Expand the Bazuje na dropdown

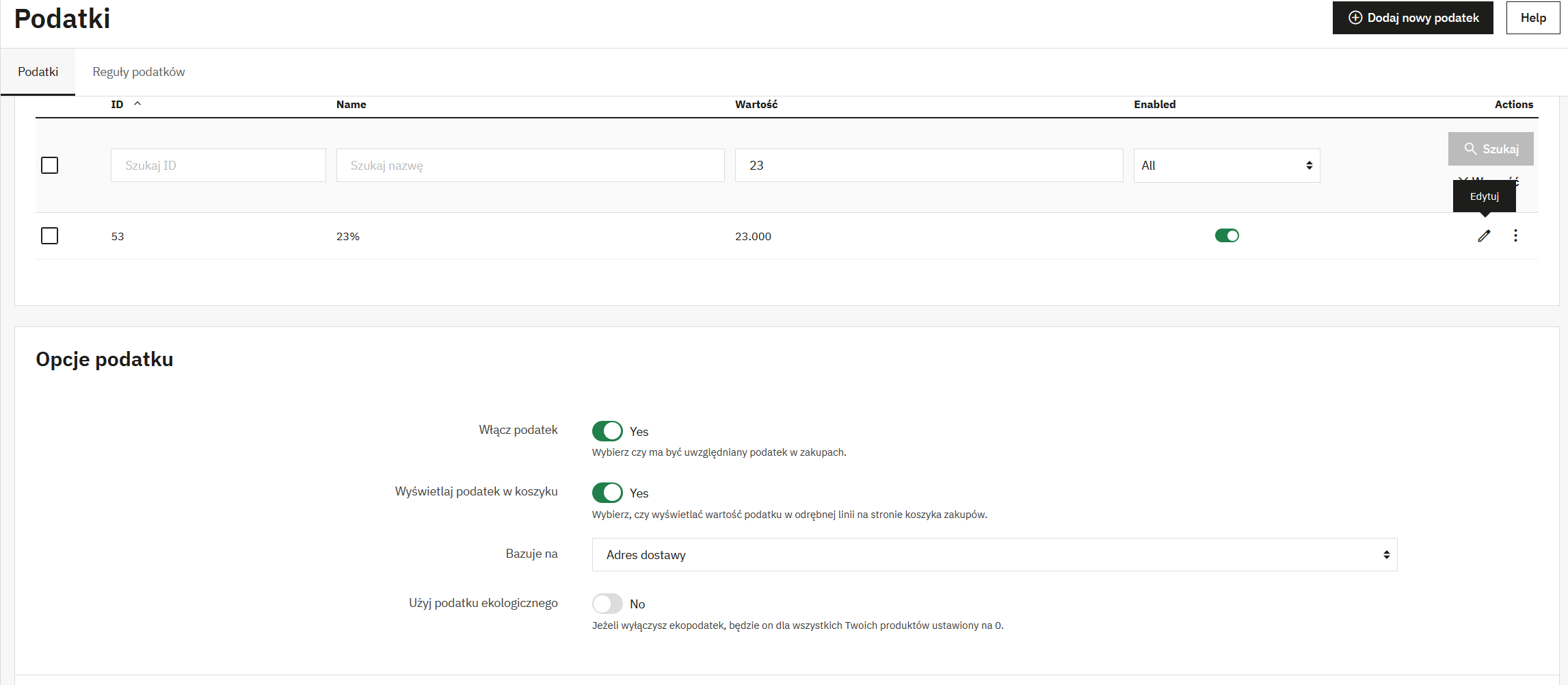click(994, 555)
